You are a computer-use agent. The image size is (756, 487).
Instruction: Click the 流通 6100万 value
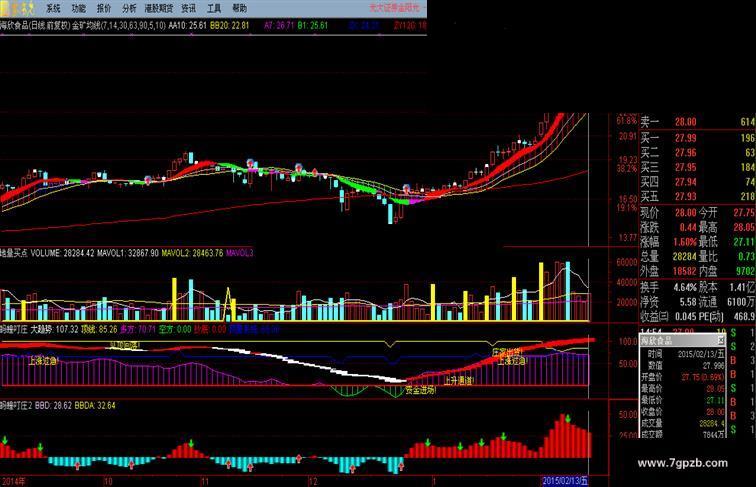pos(741,302)
